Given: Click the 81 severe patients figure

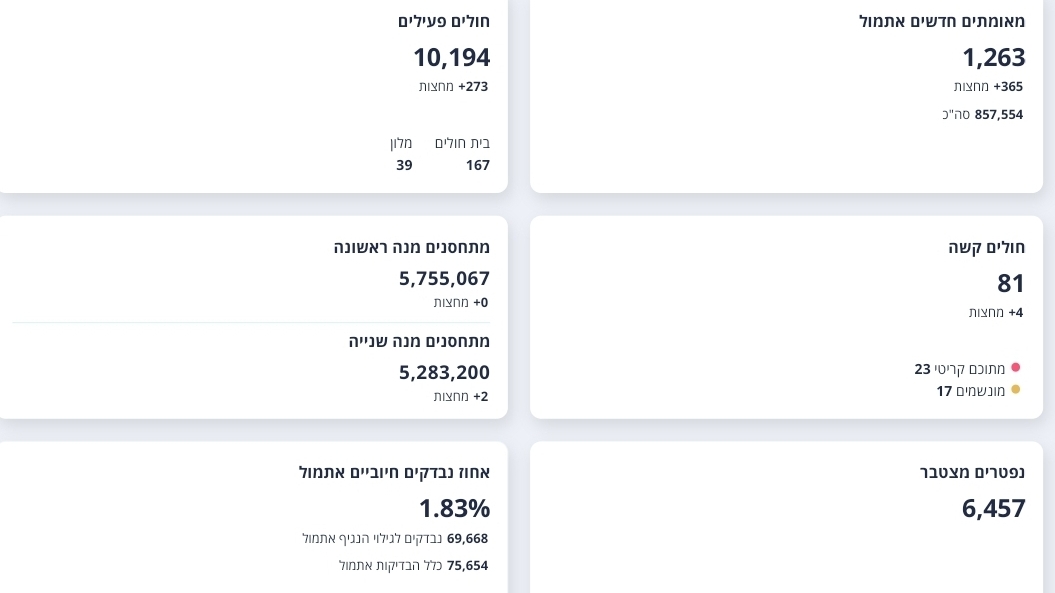Looking at the screenshot, I should pyautogui.click(x=1011, y=283).
